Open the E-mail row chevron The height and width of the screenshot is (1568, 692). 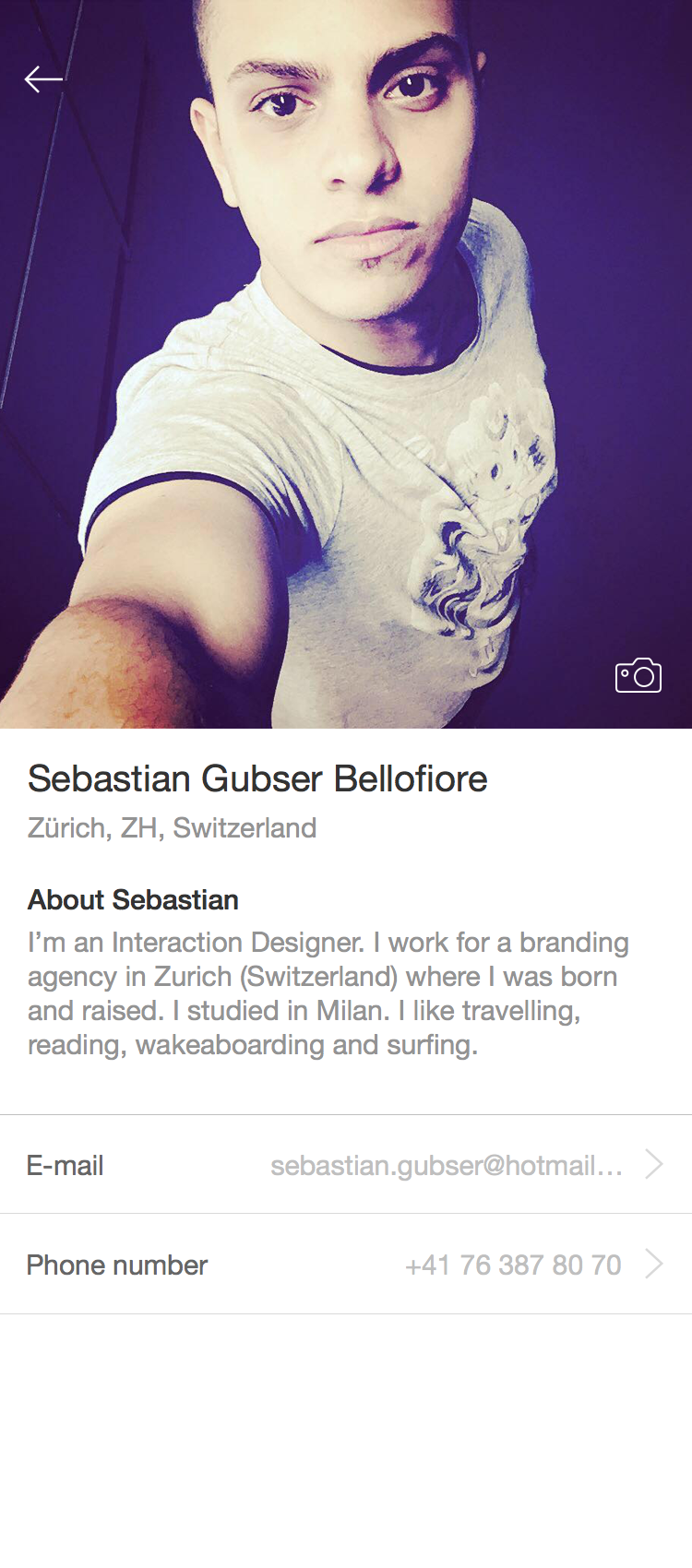654,1164
